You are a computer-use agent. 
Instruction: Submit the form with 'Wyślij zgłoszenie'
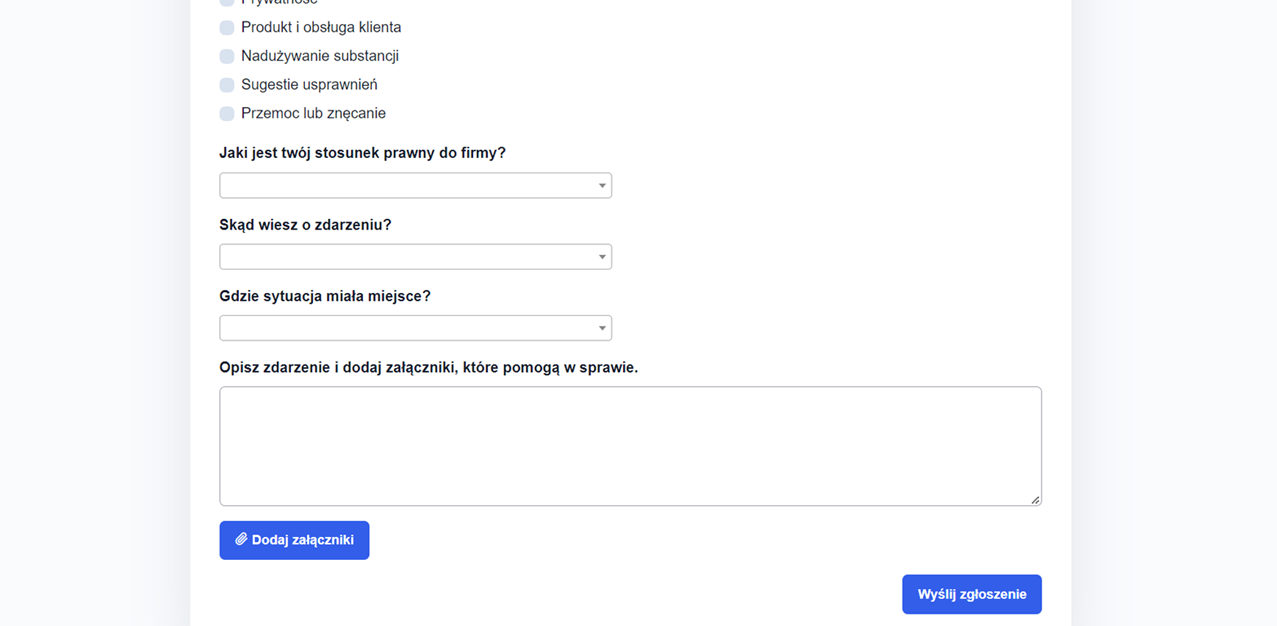coord(971,594)
